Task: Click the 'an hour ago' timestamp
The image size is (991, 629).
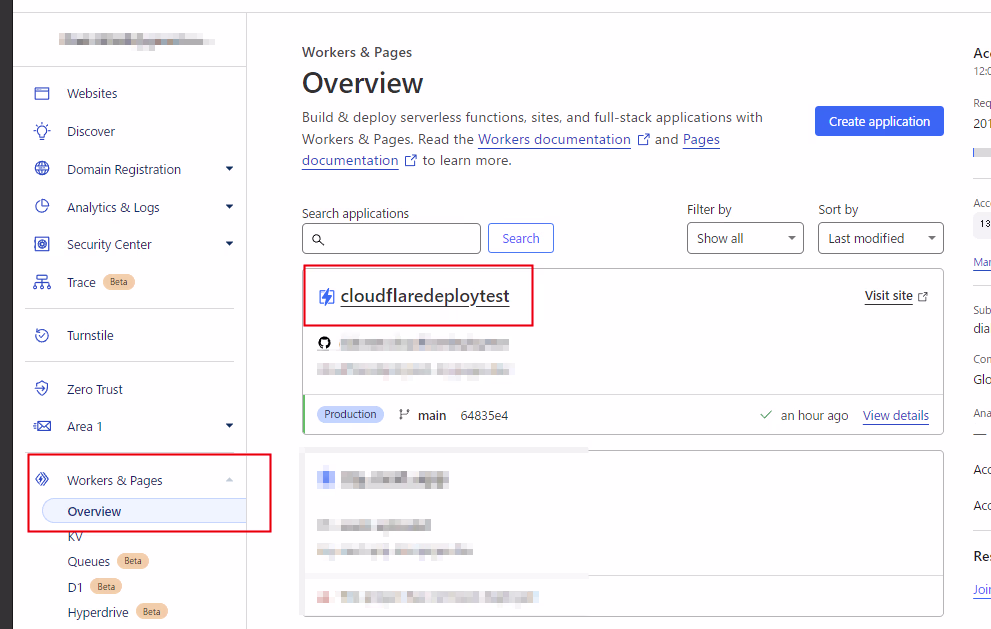Action: coord(814,415)
